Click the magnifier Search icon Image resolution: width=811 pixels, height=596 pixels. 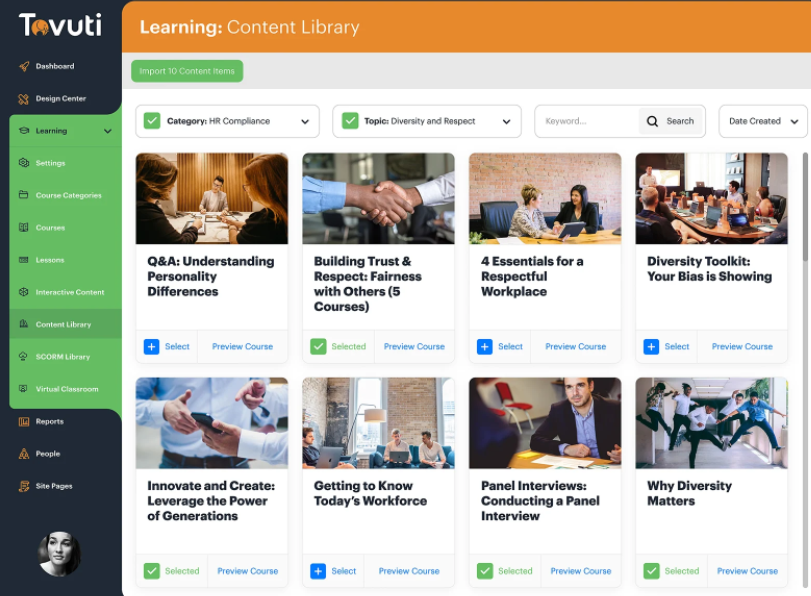652,121
